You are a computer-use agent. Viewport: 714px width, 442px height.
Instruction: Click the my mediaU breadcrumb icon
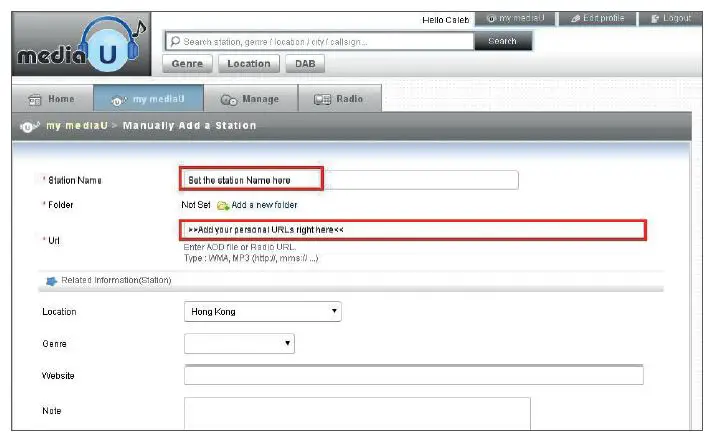click(x=30, y=126)
